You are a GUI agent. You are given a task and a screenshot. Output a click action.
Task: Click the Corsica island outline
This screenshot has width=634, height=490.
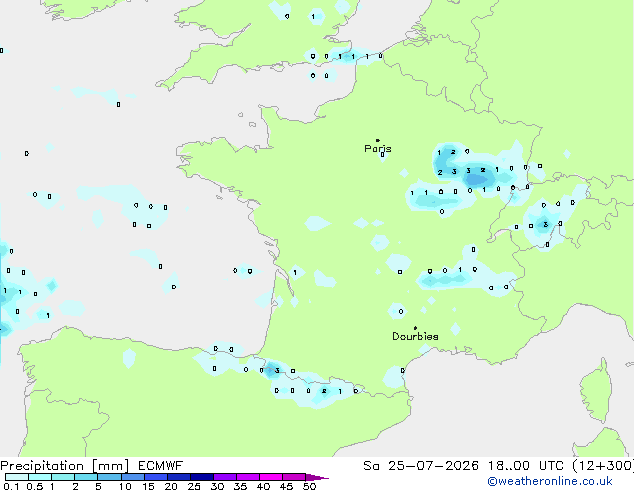point(597,390)
